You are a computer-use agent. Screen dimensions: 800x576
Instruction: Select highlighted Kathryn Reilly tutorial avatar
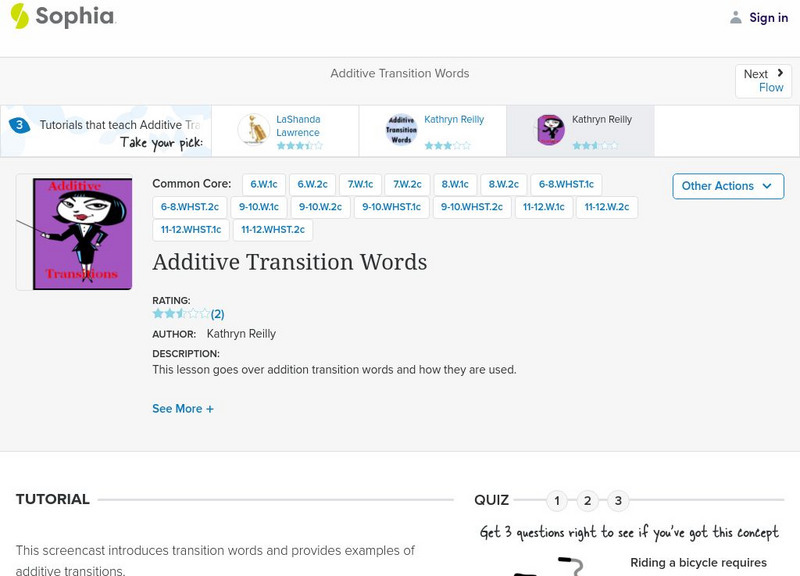tap(549, 129)
